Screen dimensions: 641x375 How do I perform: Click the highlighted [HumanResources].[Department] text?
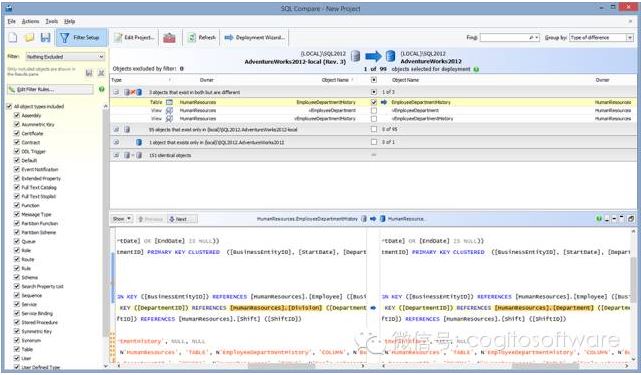point(544,308)
